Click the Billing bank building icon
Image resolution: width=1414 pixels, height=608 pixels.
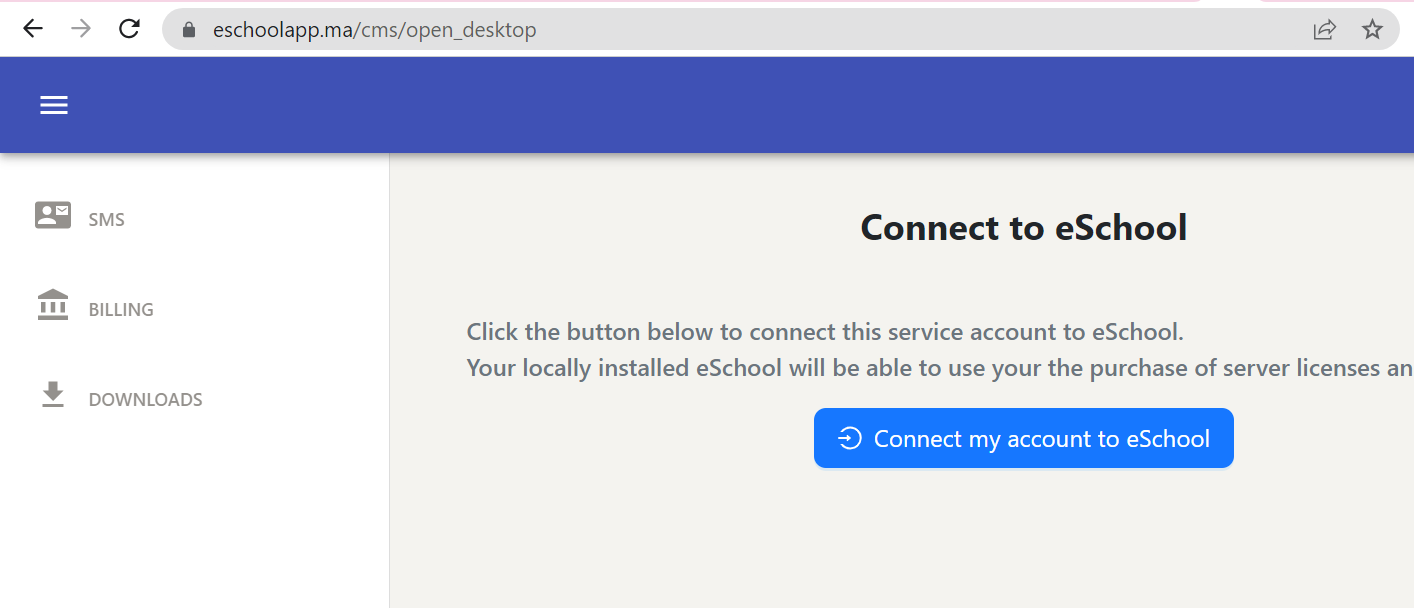click(x=53, y=305)
